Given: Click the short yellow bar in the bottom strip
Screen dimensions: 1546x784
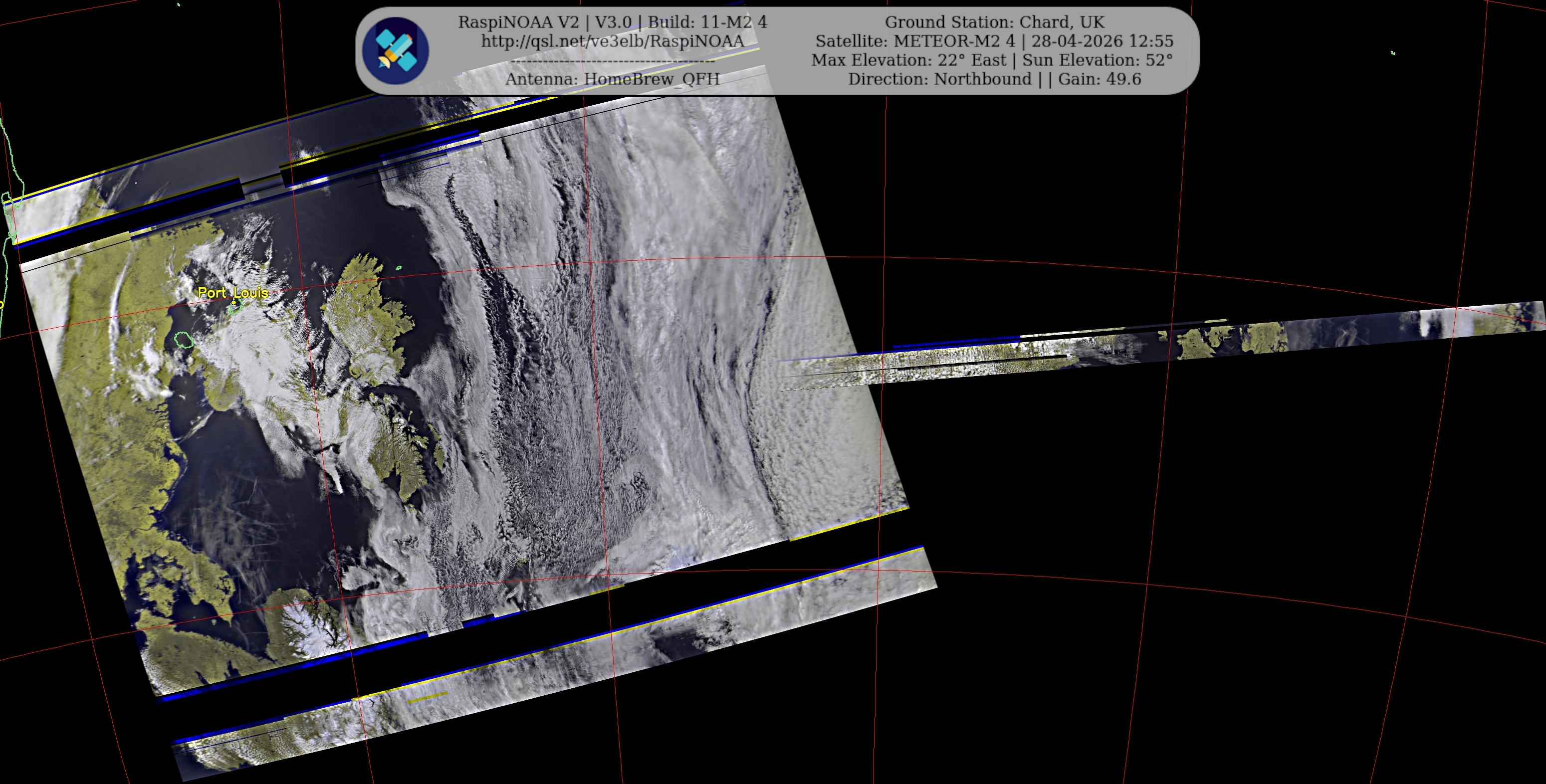Looking at the screenshot, I should tap(428, 698).
